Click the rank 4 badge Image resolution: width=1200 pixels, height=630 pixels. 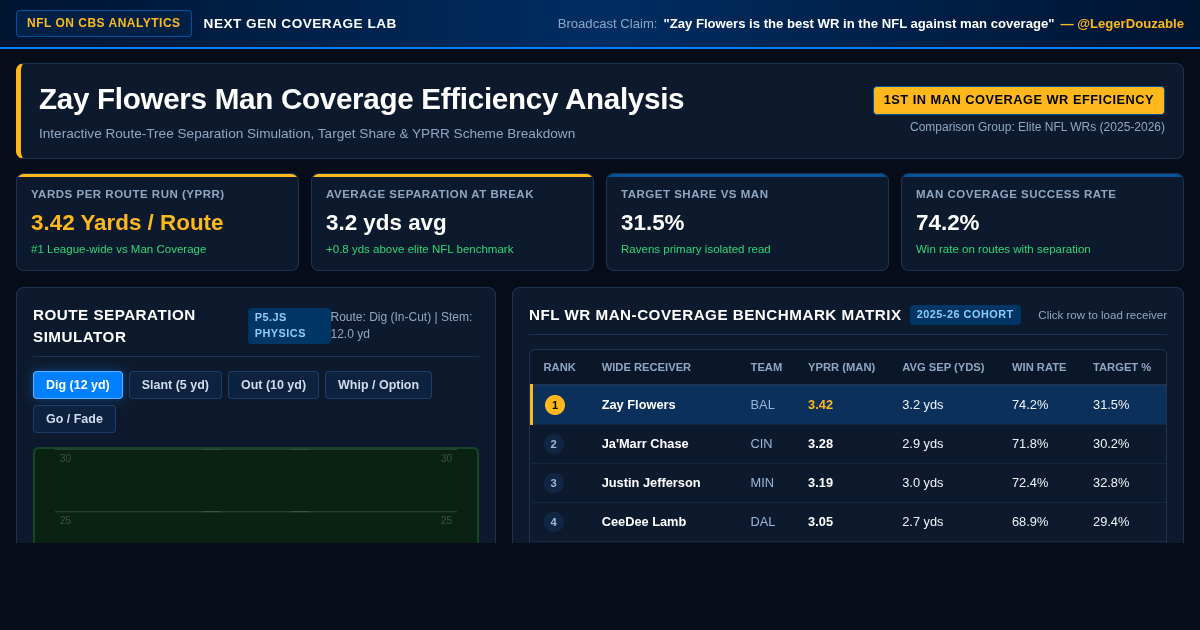554,522
